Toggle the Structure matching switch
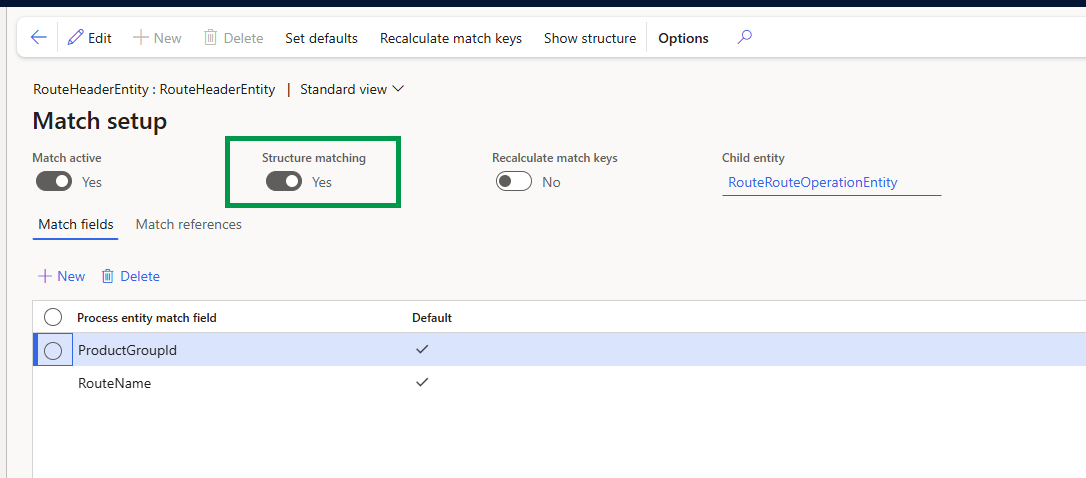Viewport: 1086px width, 478px height. (x=284, y=182)
